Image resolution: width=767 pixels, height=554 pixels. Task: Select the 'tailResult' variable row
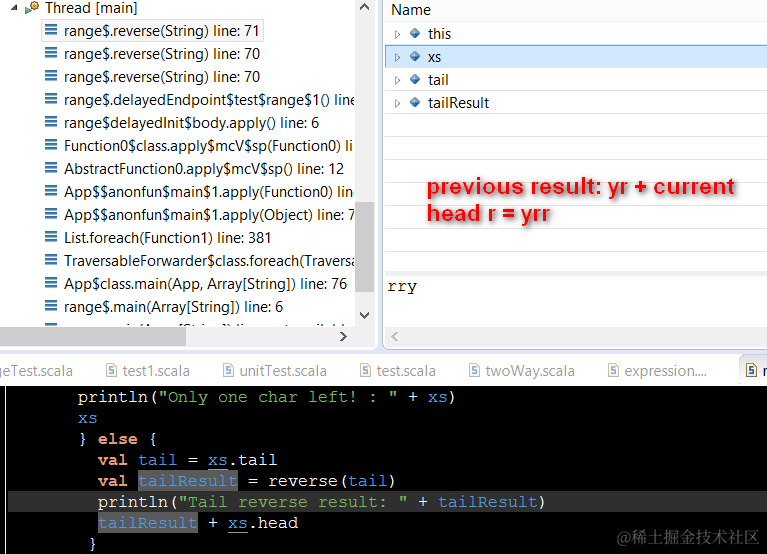pos(576,103)
